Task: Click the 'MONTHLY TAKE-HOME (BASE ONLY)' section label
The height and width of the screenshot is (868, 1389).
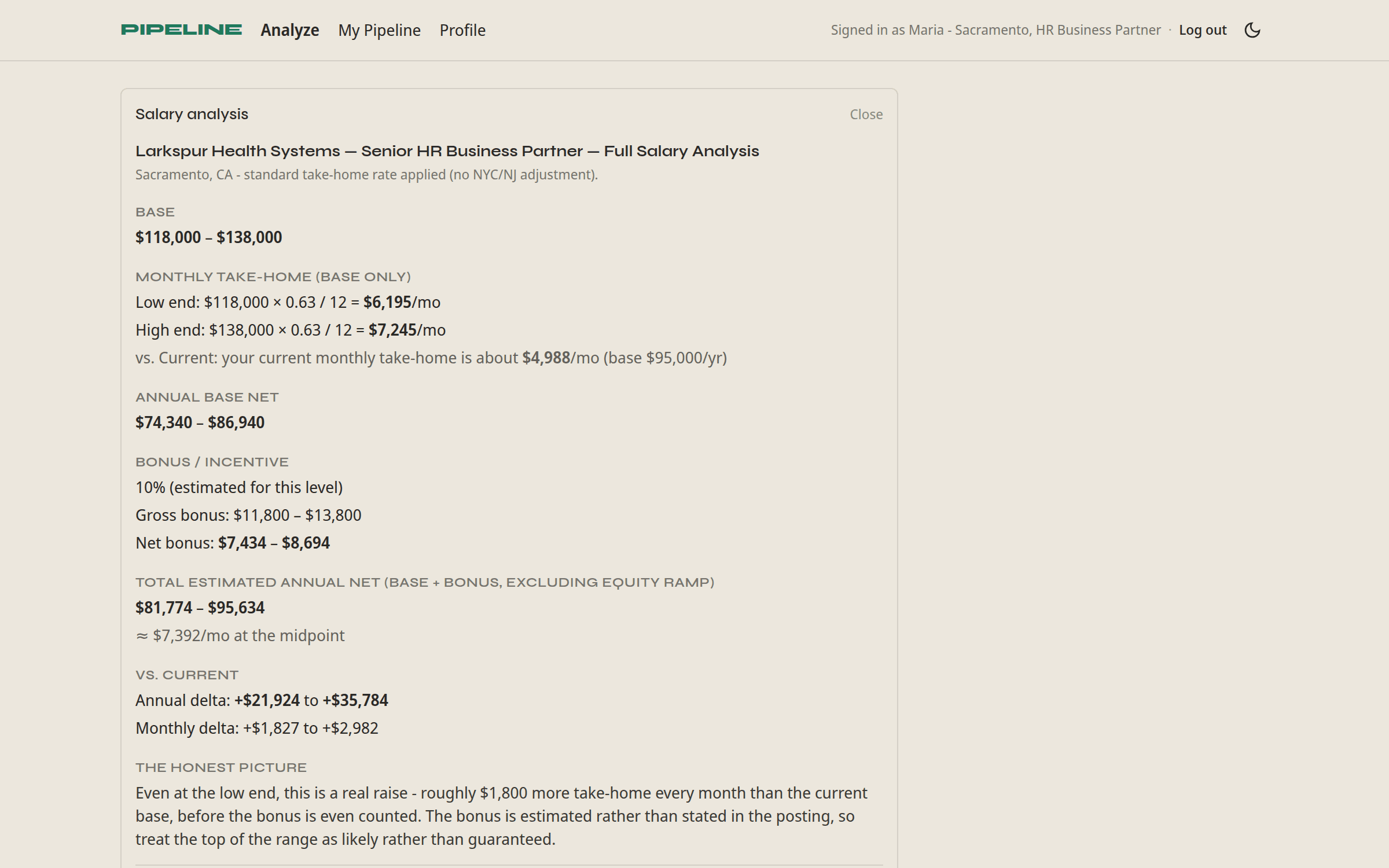Action: click(x=273, y=277)
